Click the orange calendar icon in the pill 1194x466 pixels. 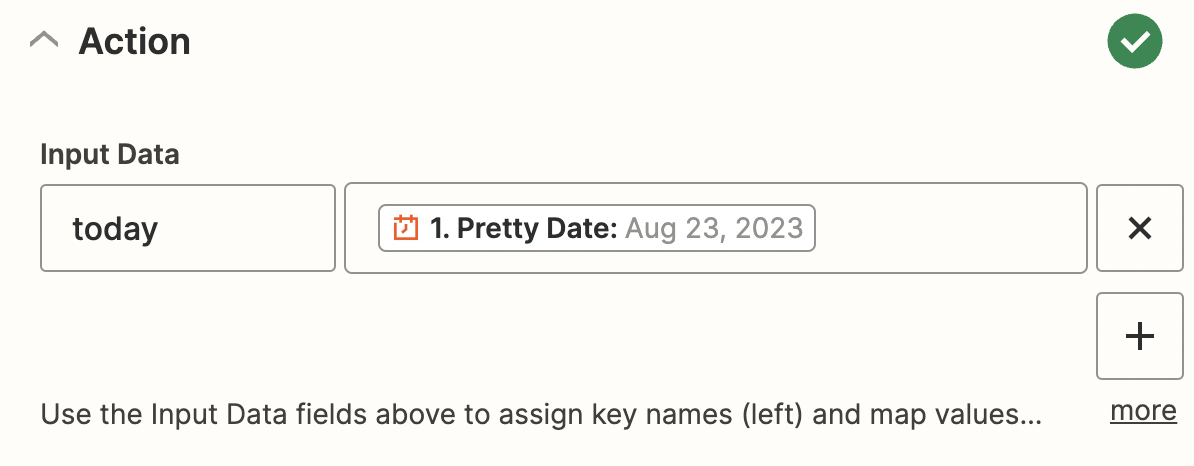point(405,228)
